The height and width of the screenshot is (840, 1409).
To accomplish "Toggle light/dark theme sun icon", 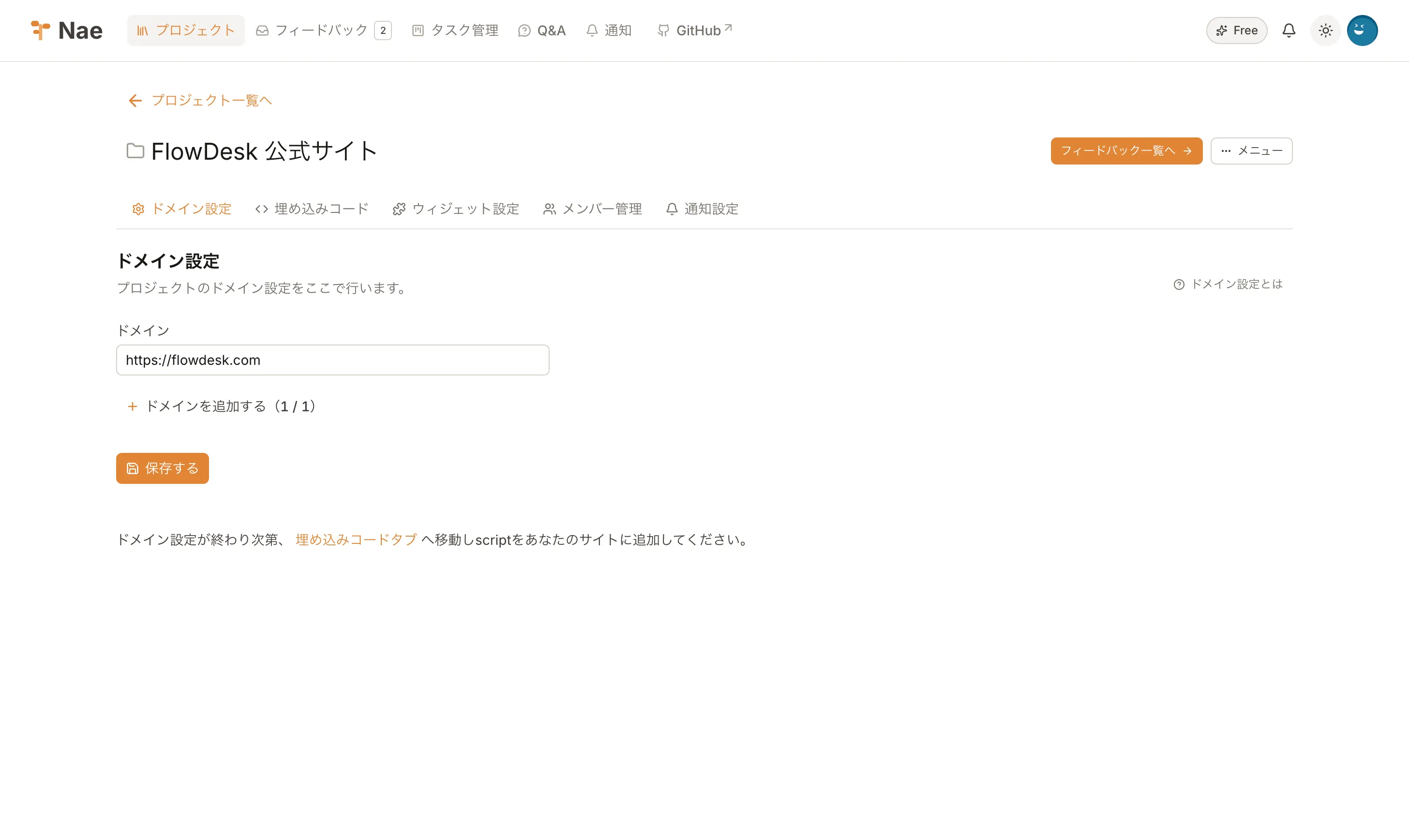I will click(x=1325, y=30).
